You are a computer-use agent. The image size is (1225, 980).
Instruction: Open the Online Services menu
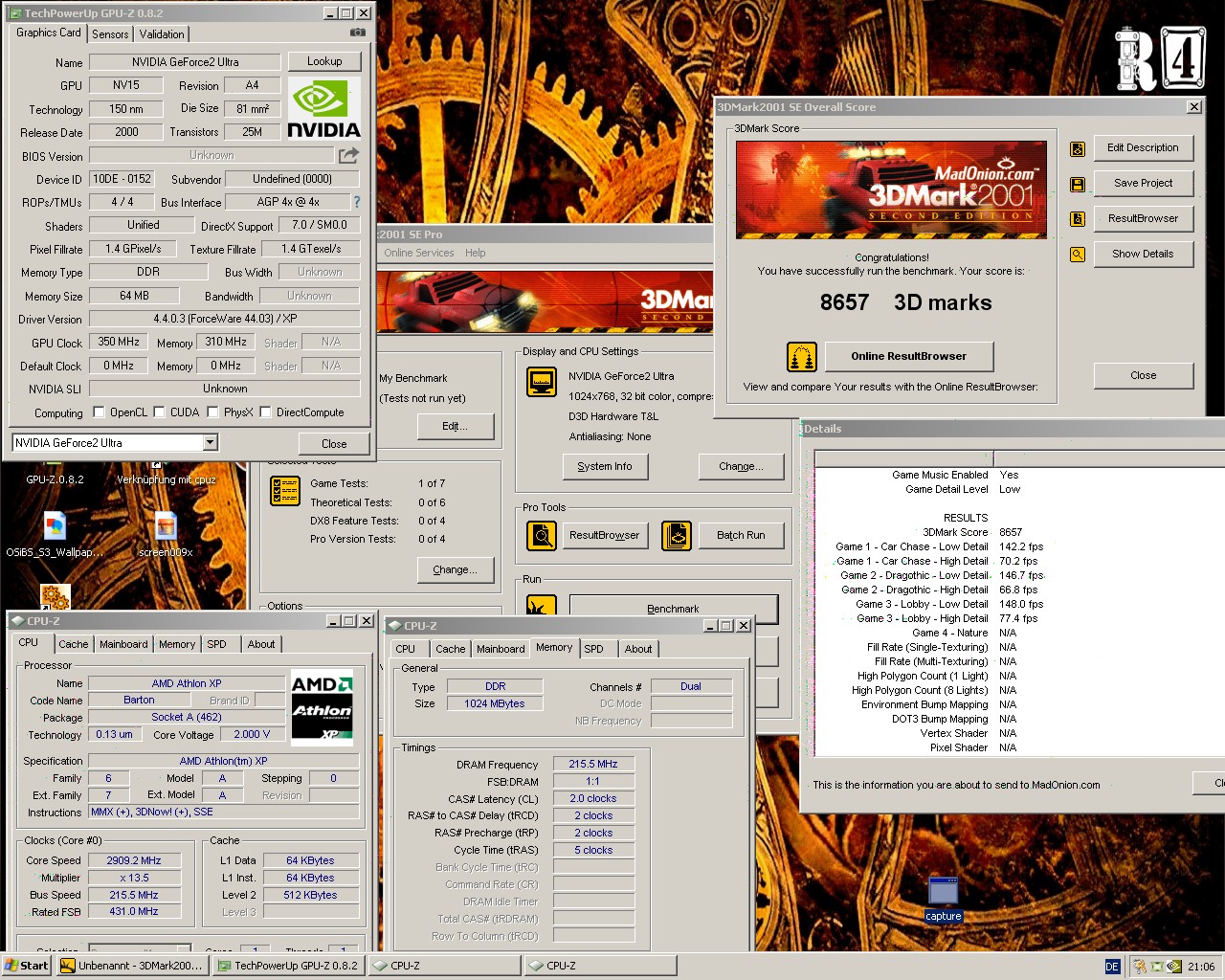pyautogui.click(x=419, y=253)
